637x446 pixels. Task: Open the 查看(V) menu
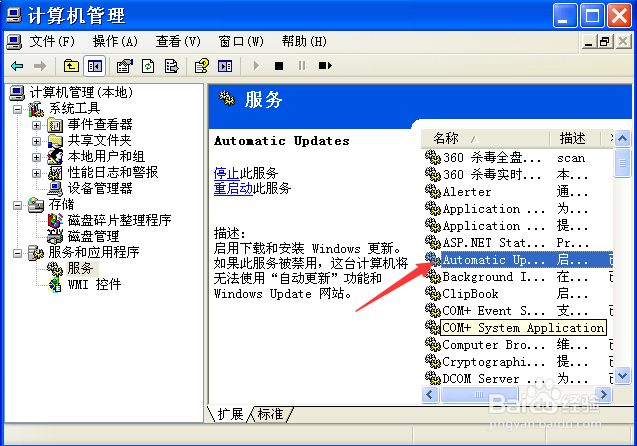[x=178, y=41]
